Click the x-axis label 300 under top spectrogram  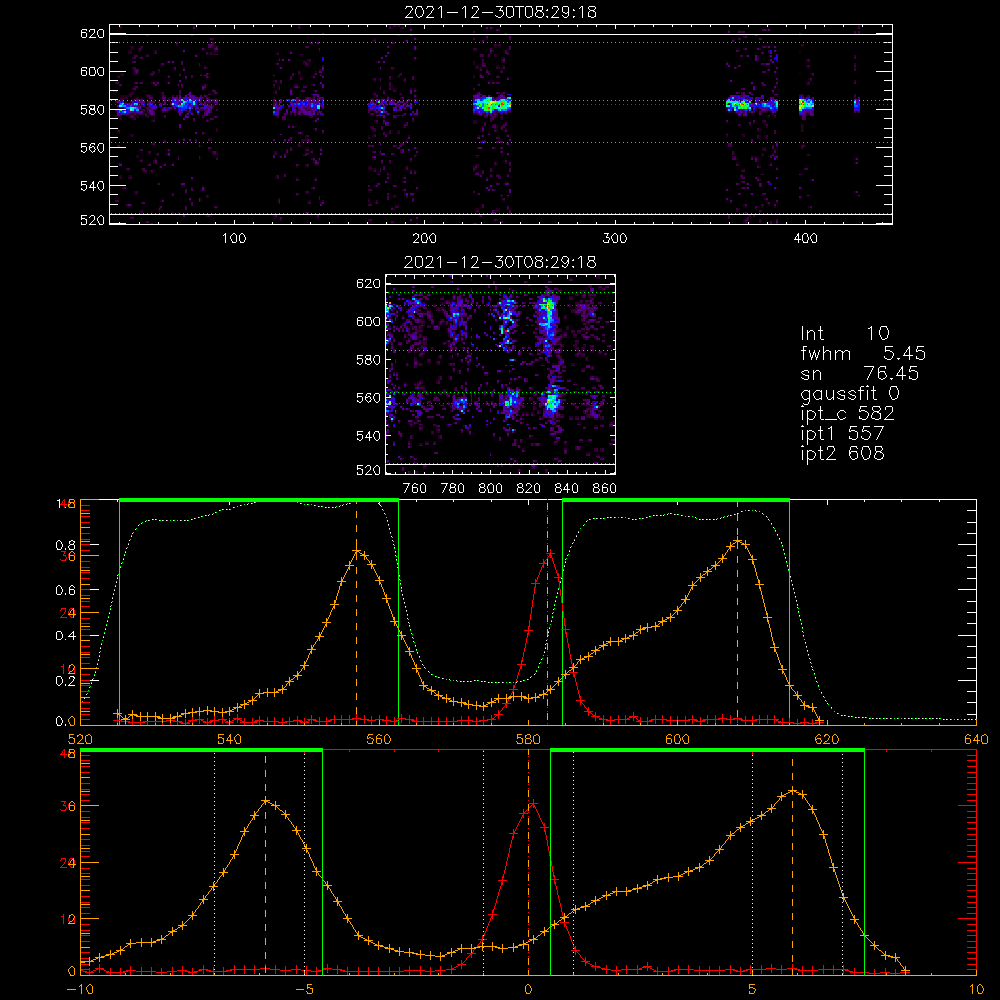coord(615,239)
